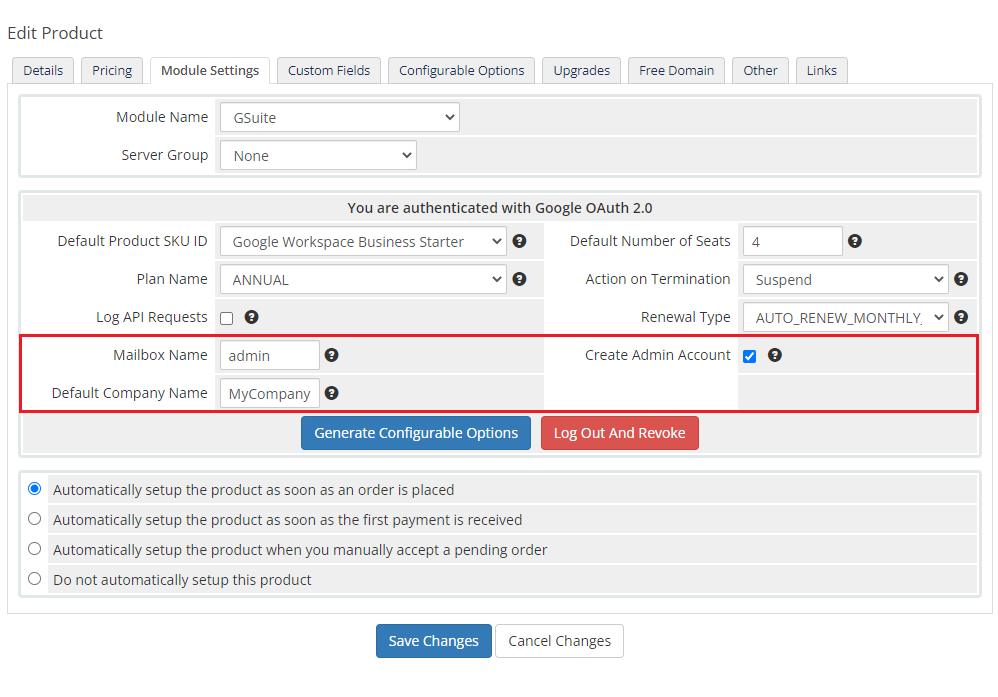Image resolution: width=998 pixels, height=697 pixels.
Task: Open the Links tab
Action: coord(822,71)
